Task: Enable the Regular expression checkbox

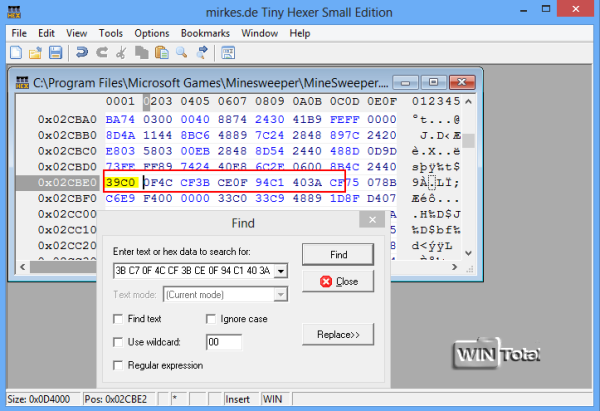Action: pos(118,365)
